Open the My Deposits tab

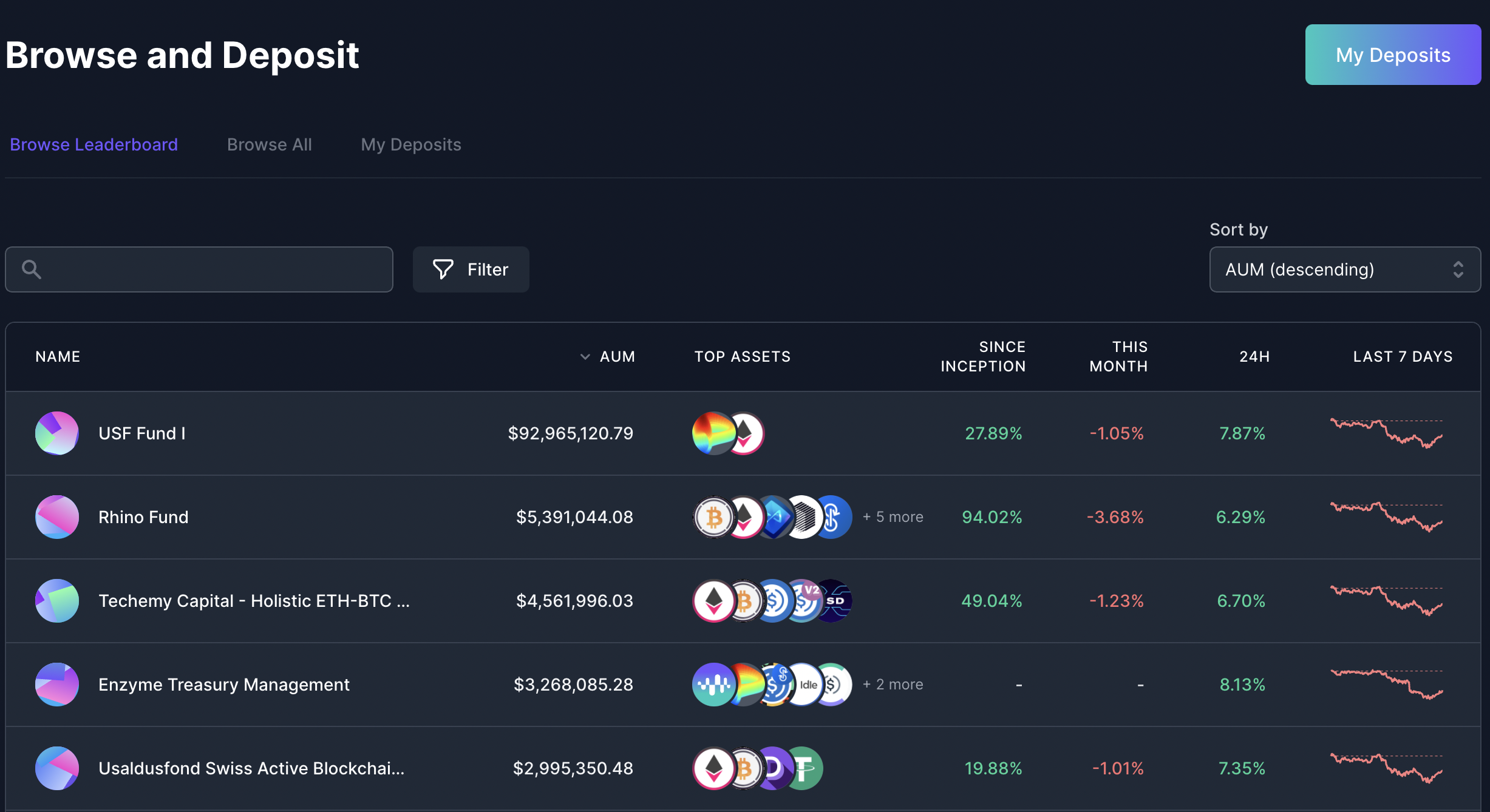[410, 144]
